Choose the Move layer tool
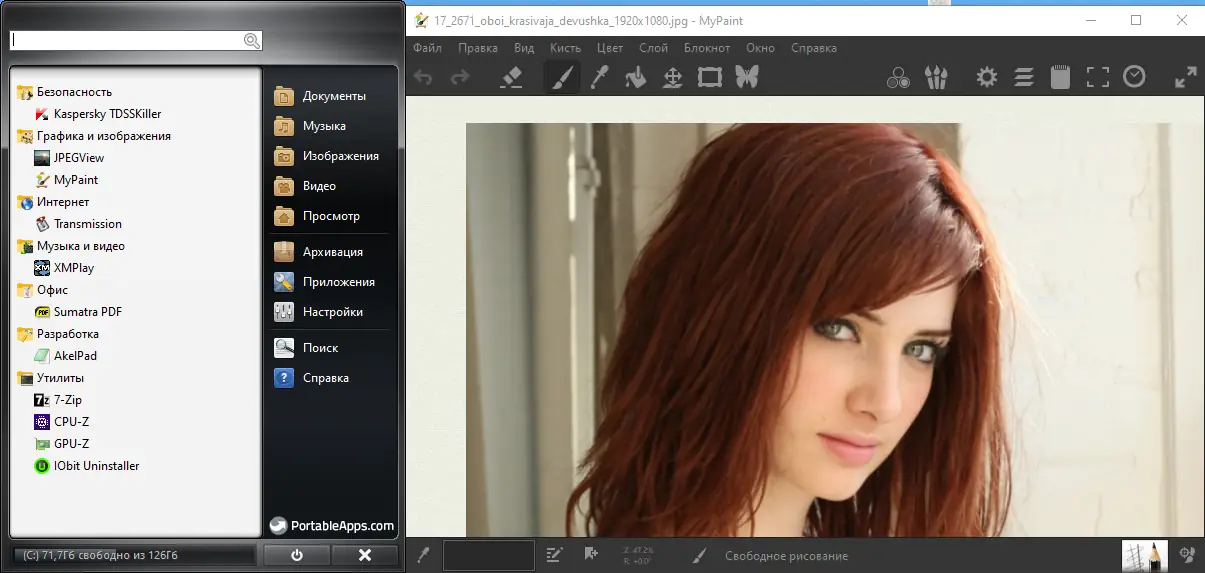Viewport: 1205px width, 573px height. (x=673, y=77)
